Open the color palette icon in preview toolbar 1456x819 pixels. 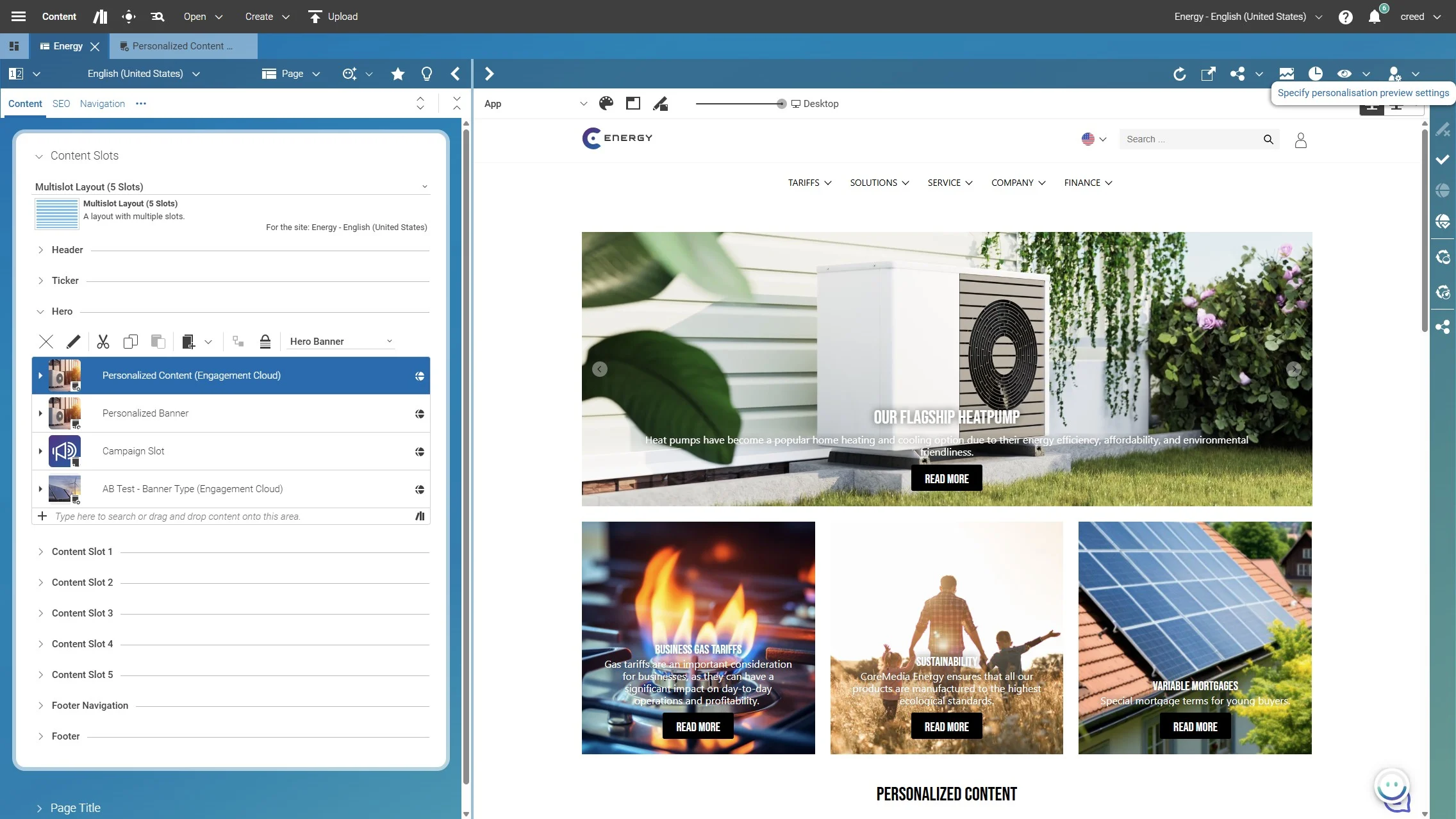click(606, 104)
